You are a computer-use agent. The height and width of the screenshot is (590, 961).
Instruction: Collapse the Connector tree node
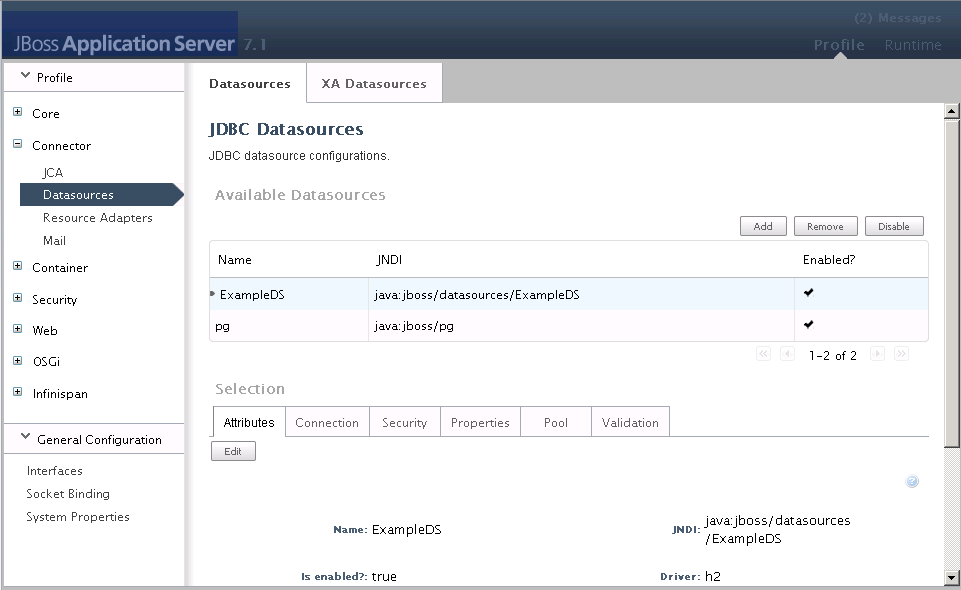(17, 145)
